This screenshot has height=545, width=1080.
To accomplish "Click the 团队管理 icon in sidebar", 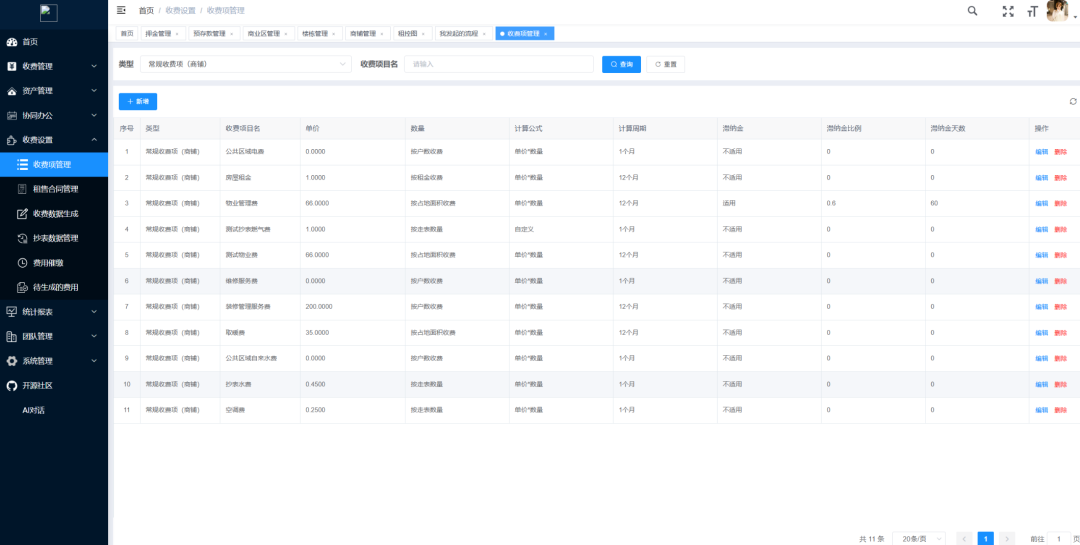I will click(12, 336).
